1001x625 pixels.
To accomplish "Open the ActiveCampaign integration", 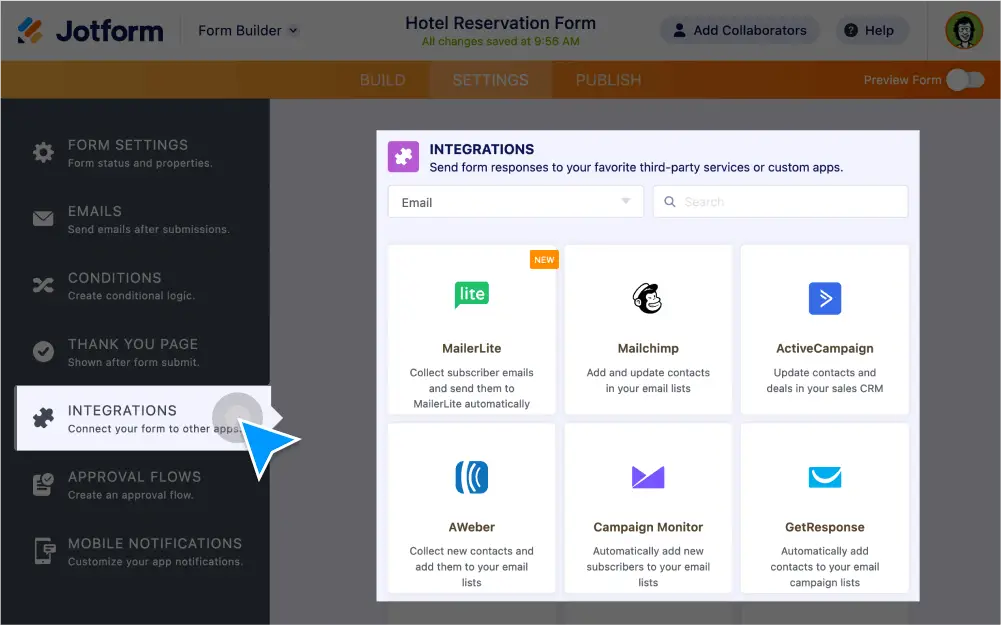I will (x=823, y=297).
